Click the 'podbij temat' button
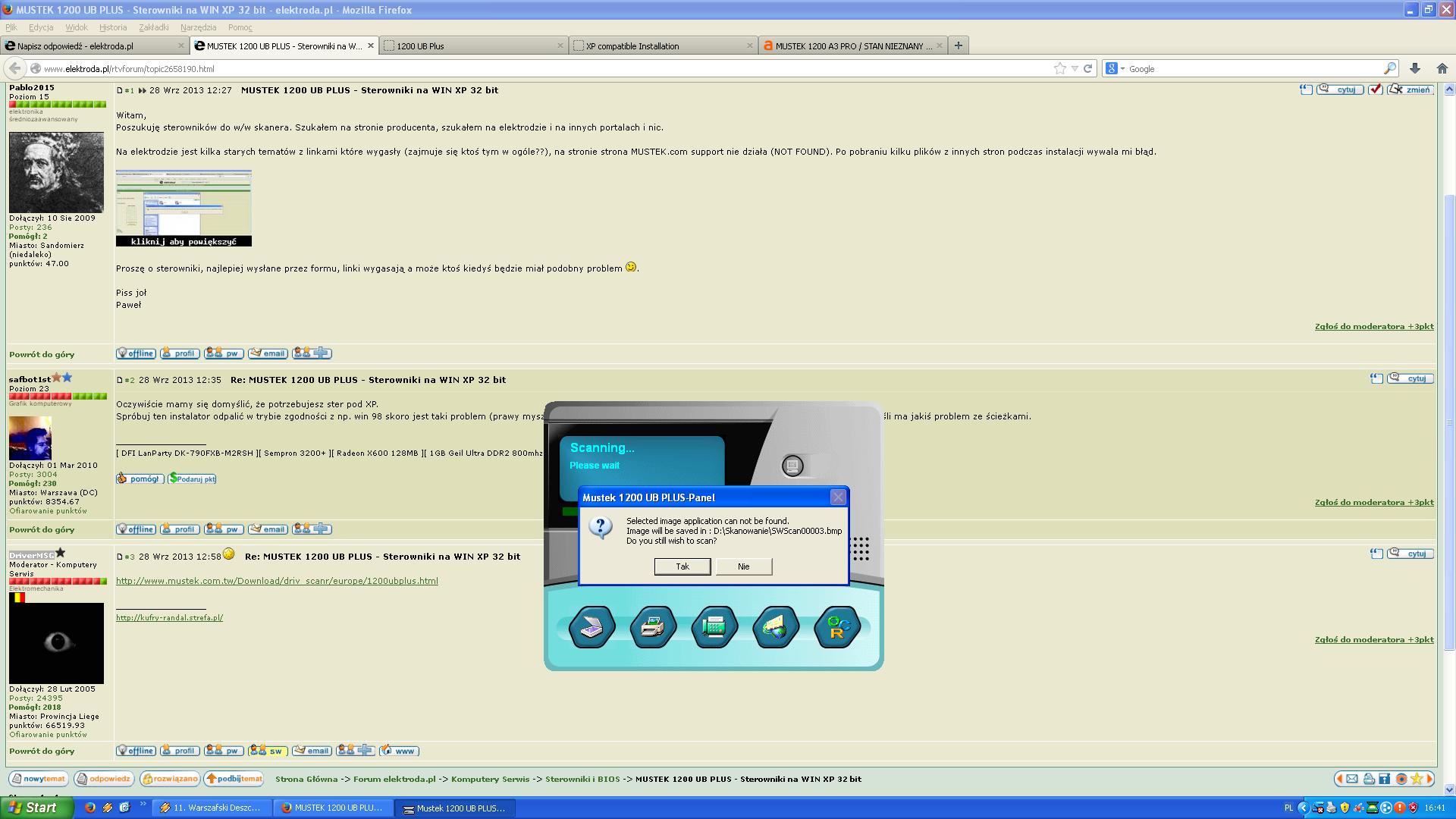 pos(234,779)
